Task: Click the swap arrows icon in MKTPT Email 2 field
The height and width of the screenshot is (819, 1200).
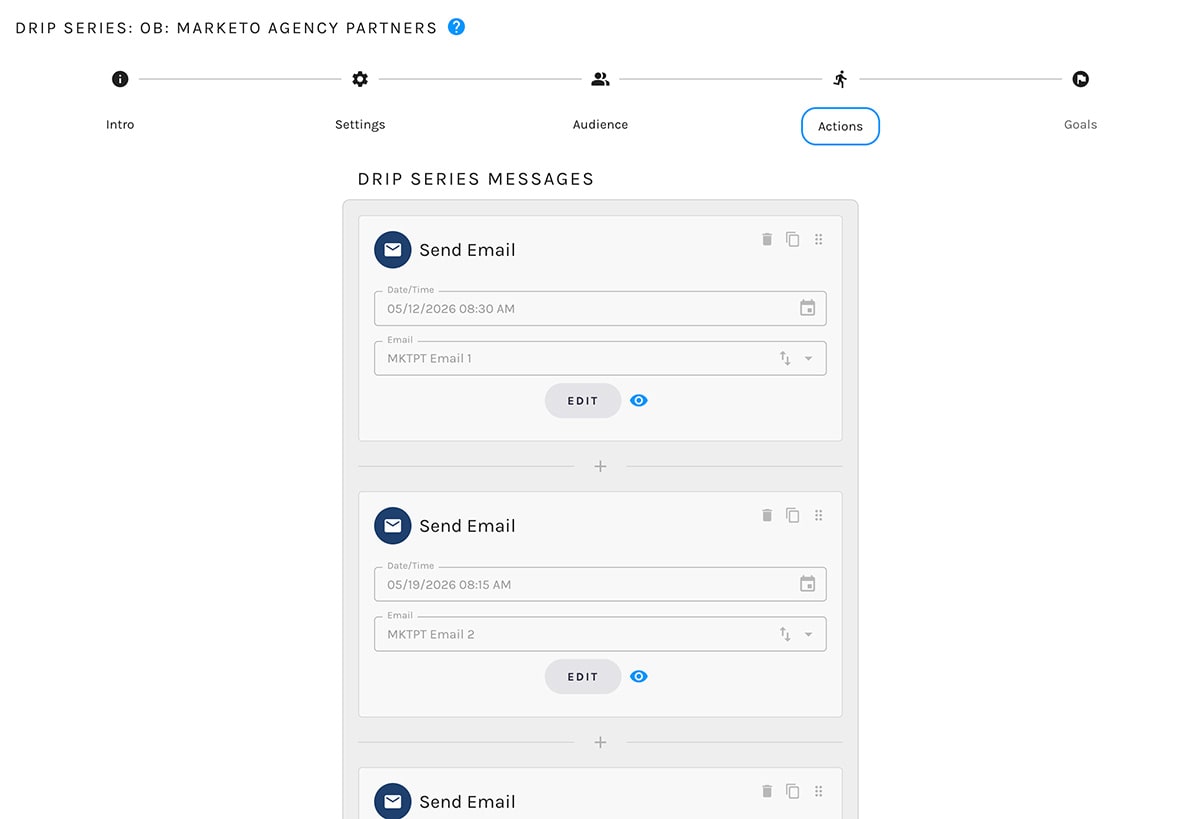Action: 785,634
